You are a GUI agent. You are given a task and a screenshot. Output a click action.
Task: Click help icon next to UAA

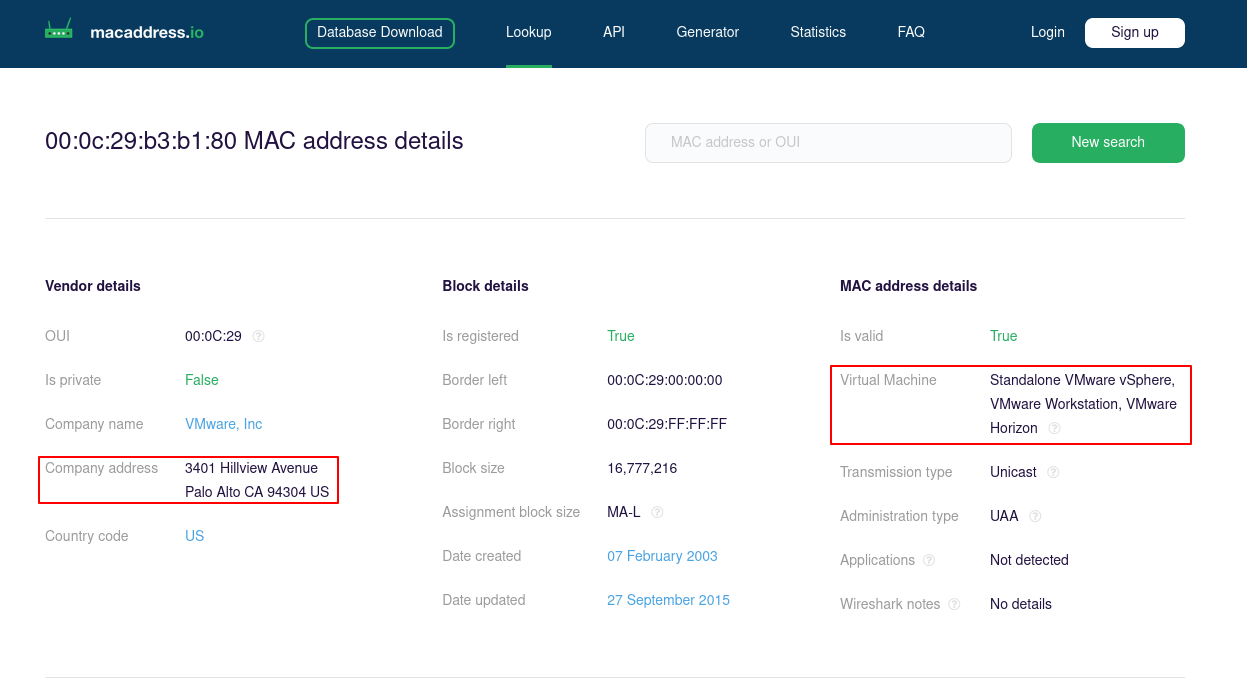pyautogui.click(x=1035, y=516)
